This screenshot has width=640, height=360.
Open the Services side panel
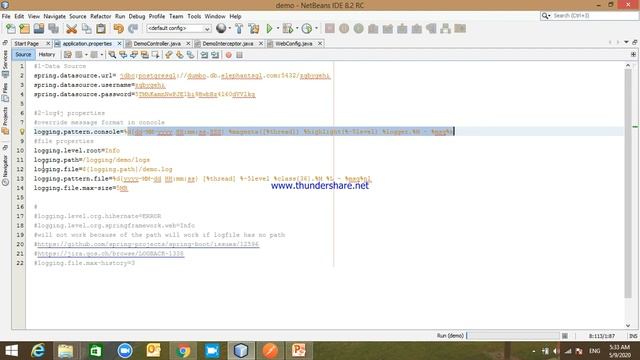point(5,63)
